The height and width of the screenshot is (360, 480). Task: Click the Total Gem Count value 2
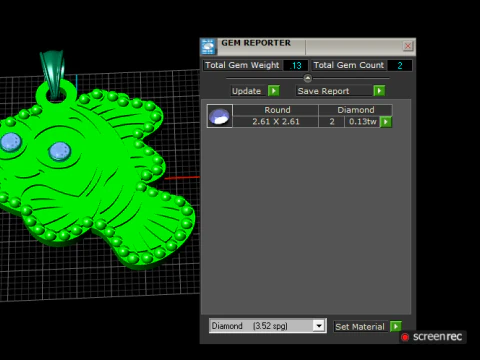coord(400,65)
